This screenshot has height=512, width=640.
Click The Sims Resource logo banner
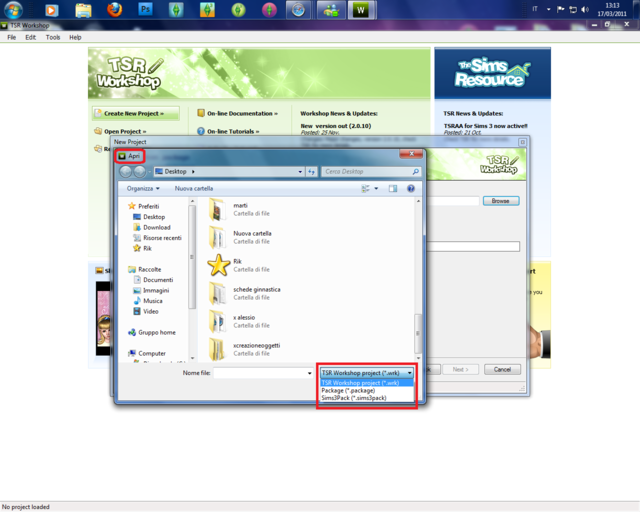(492, 73)
